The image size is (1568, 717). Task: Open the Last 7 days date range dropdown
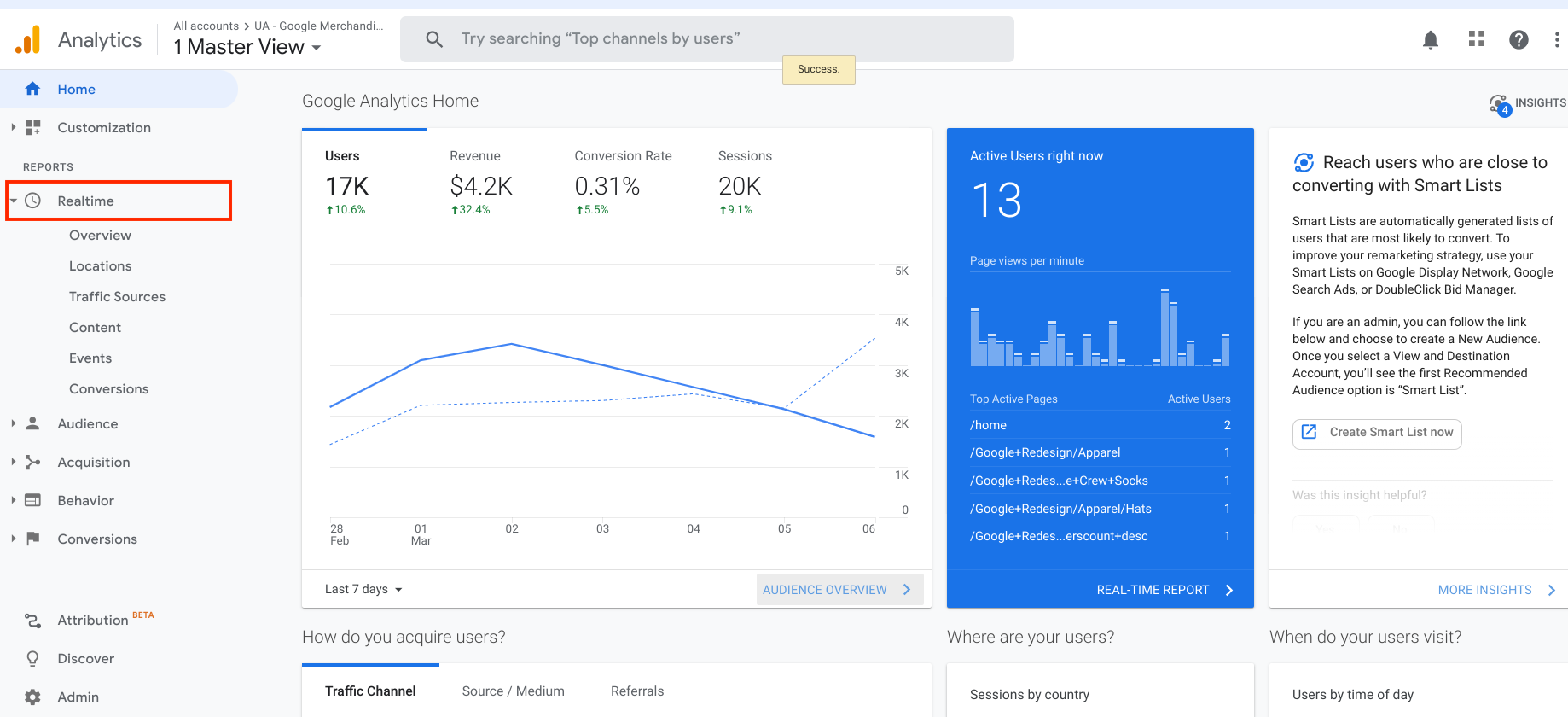[363, 589]
